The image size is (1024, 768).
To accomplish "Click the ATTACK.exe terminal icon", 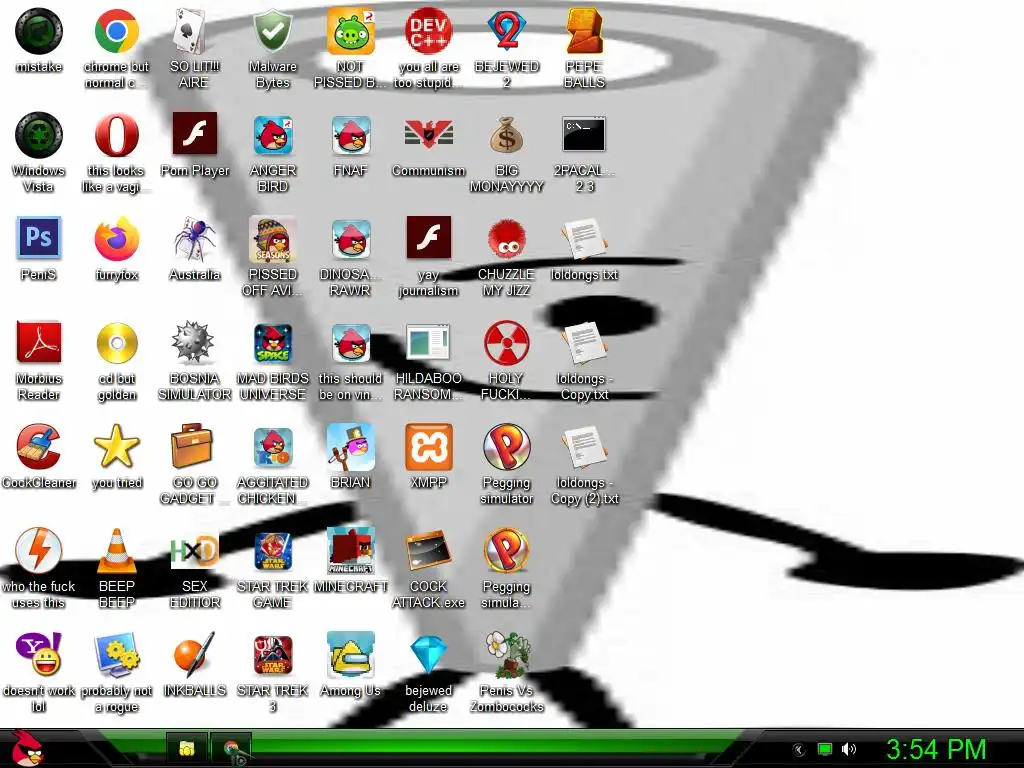I will tap(428, 551).
